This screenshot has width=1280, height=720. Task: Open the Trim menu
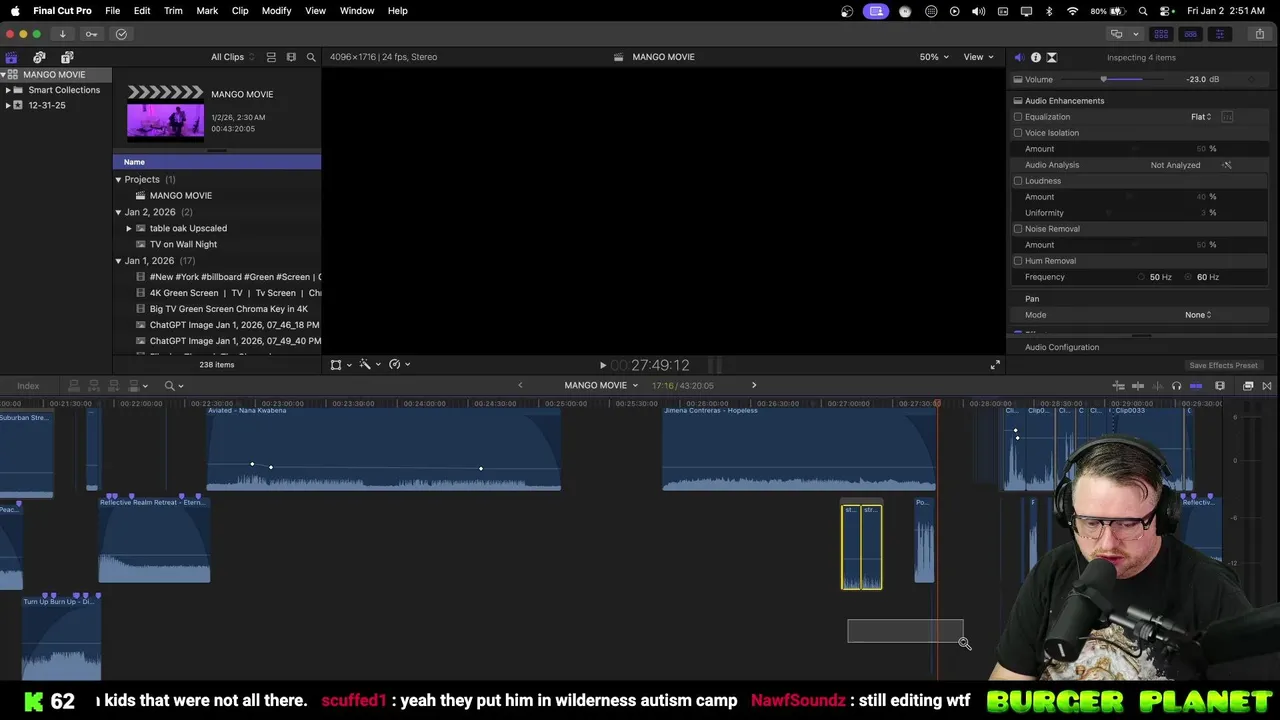point(173,10)
